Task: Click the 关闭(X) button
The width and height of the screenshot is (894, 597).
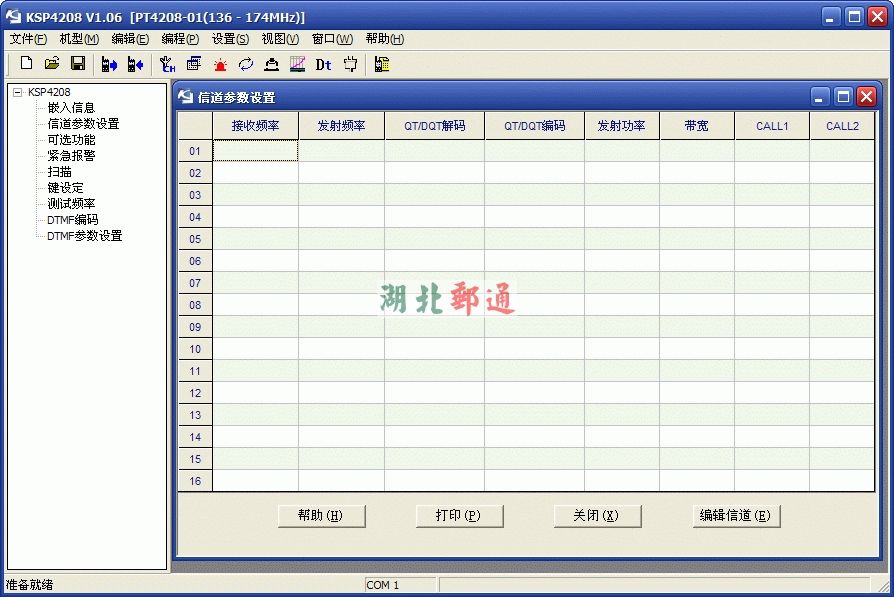Action: (597, 516)
